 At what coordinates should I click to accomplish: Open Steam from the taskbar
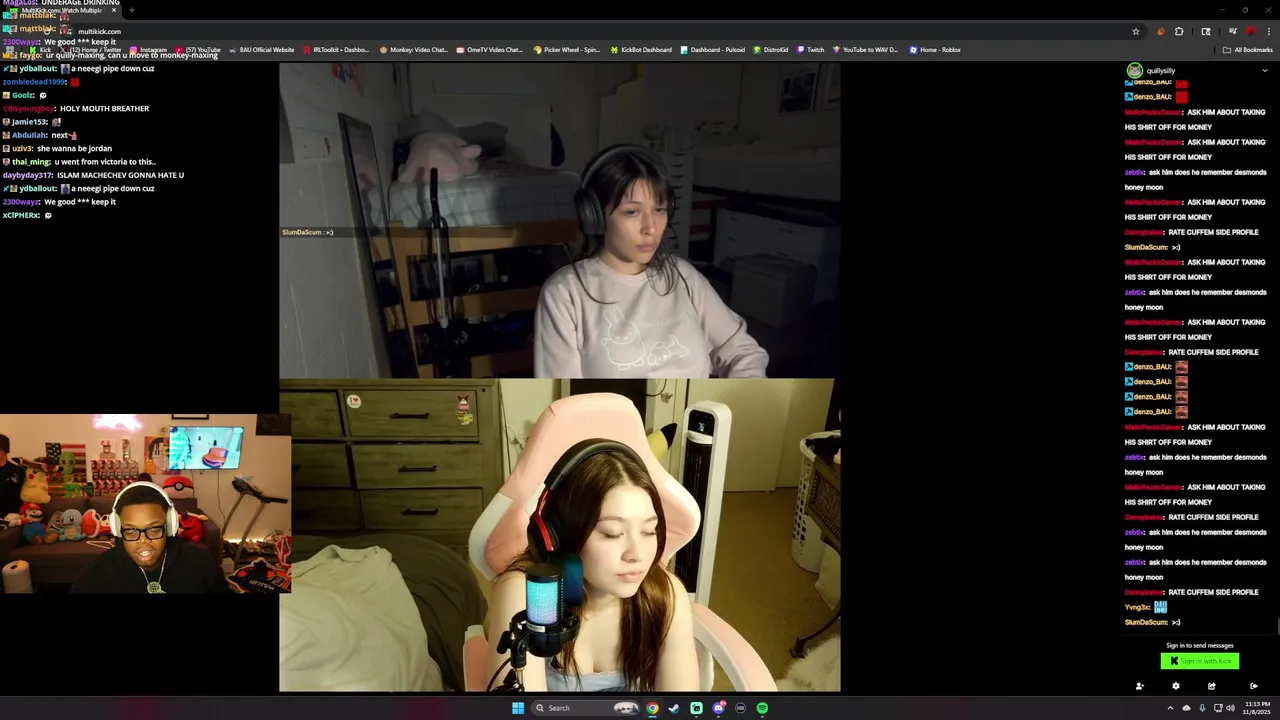click(x=674, y=708)
